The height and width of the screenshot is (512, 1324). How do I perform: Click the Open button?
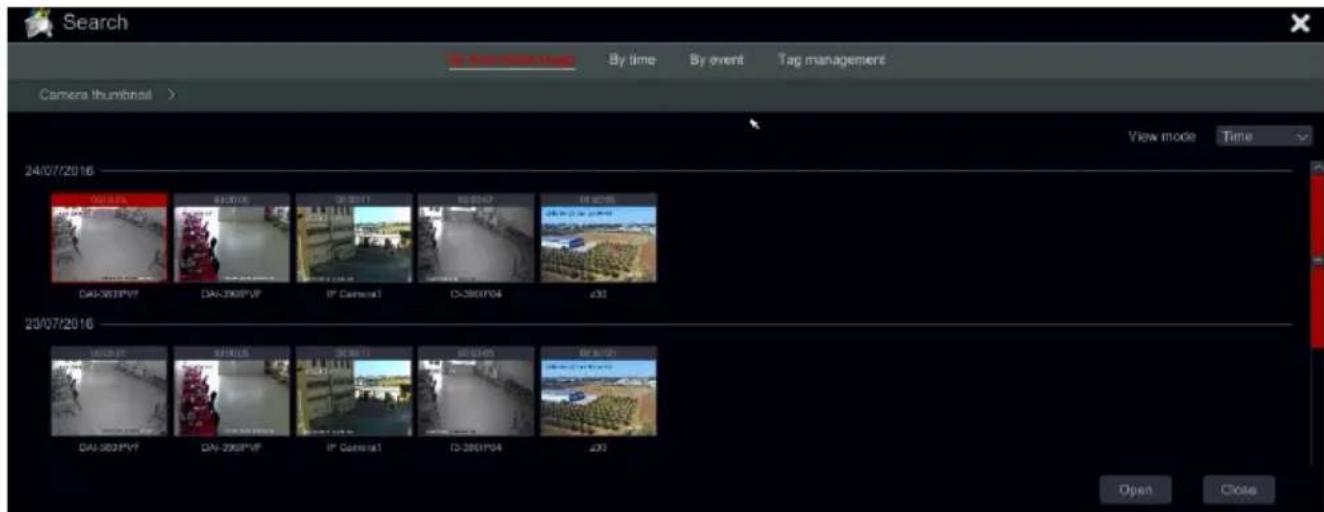click(1135, 490)
